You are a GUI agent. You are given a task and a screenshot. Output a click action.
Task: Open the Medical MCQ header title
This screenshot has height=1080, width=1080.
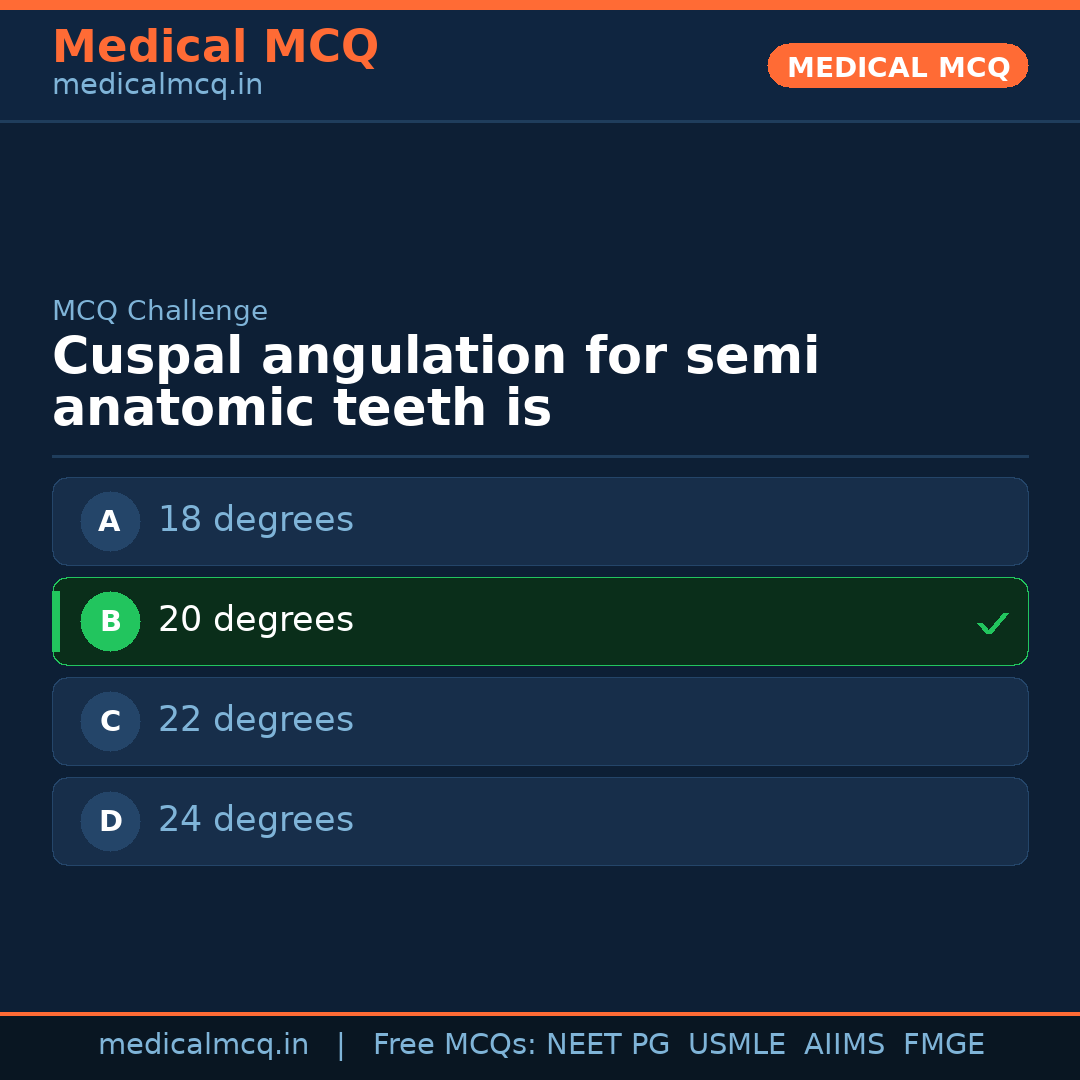click(x=215, y=47)
